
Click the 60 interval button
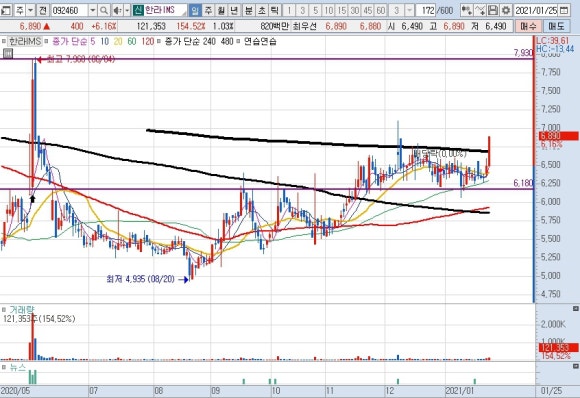[380, 10]
